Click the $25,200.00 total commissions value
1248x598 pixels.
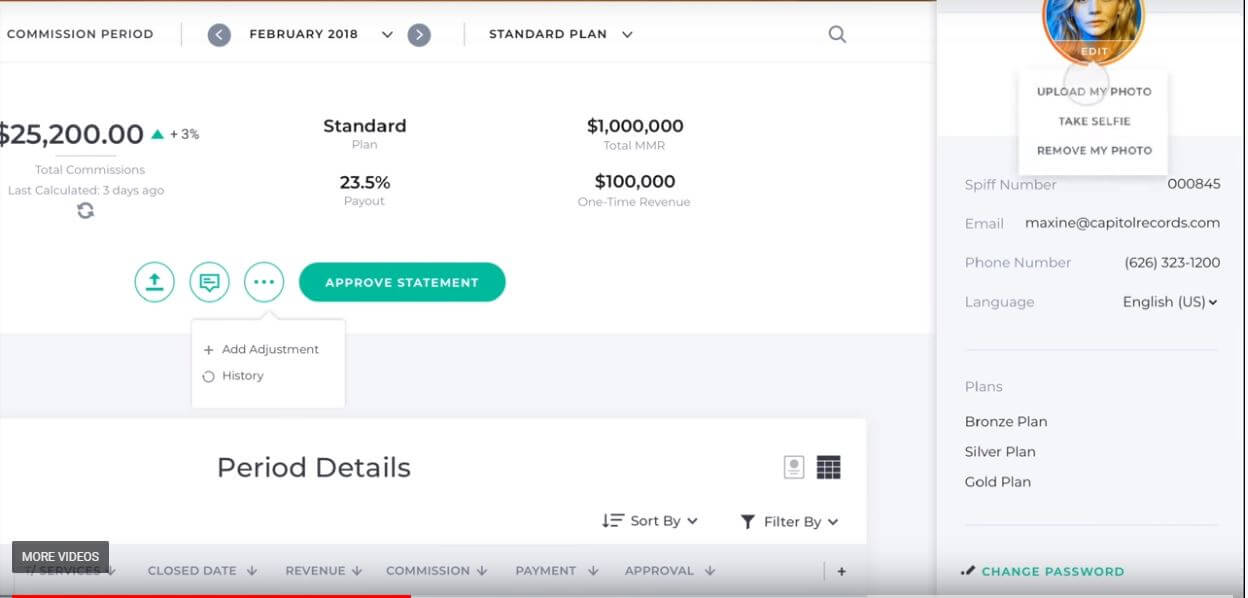[71, 134]
